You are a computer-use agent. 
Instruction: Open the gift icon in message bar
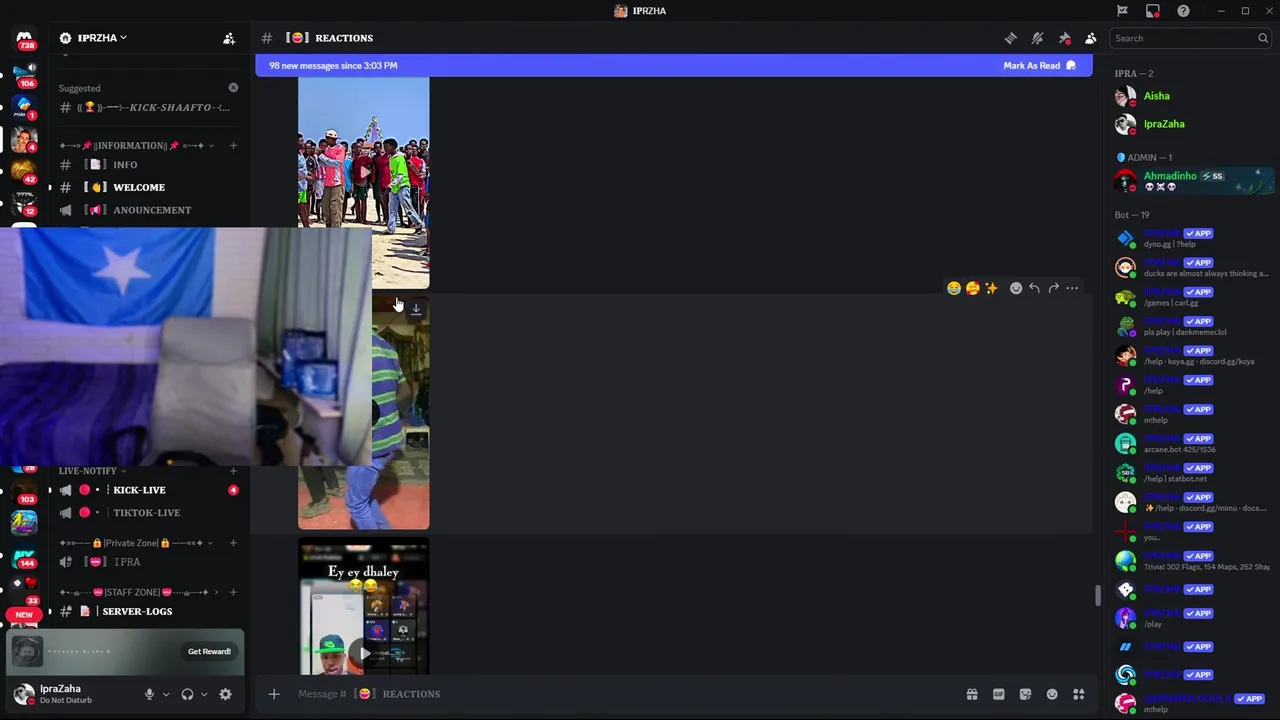pos(971,694)
